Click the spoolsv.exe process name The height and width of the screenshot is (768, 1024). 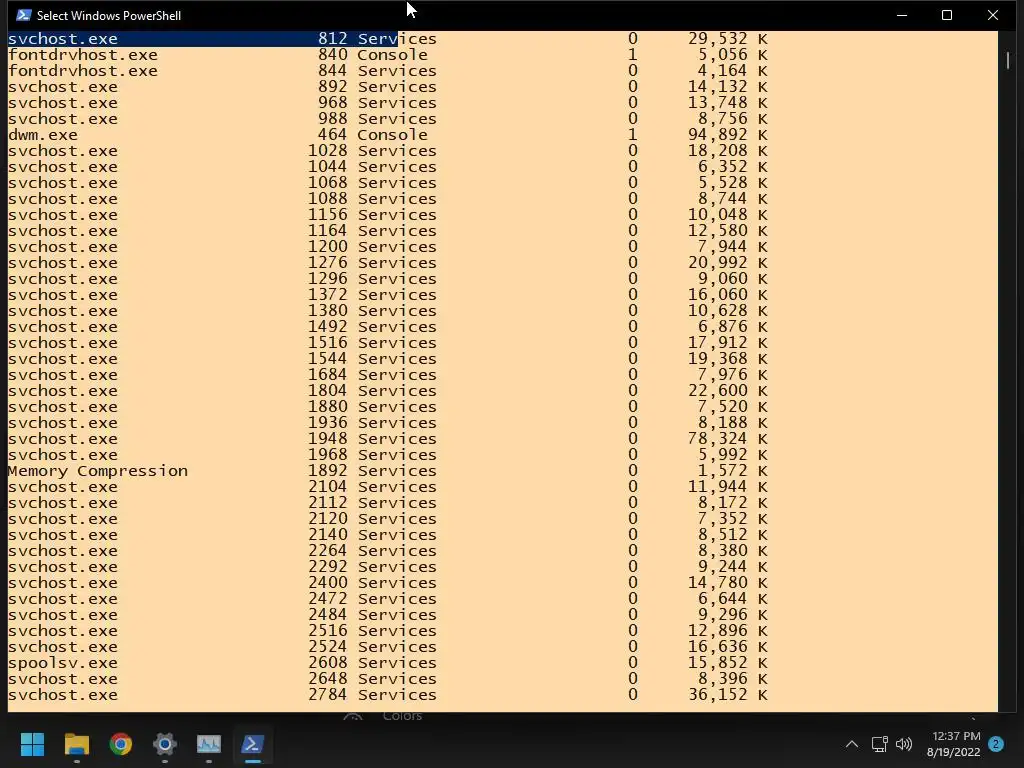(x=63, y=663)
